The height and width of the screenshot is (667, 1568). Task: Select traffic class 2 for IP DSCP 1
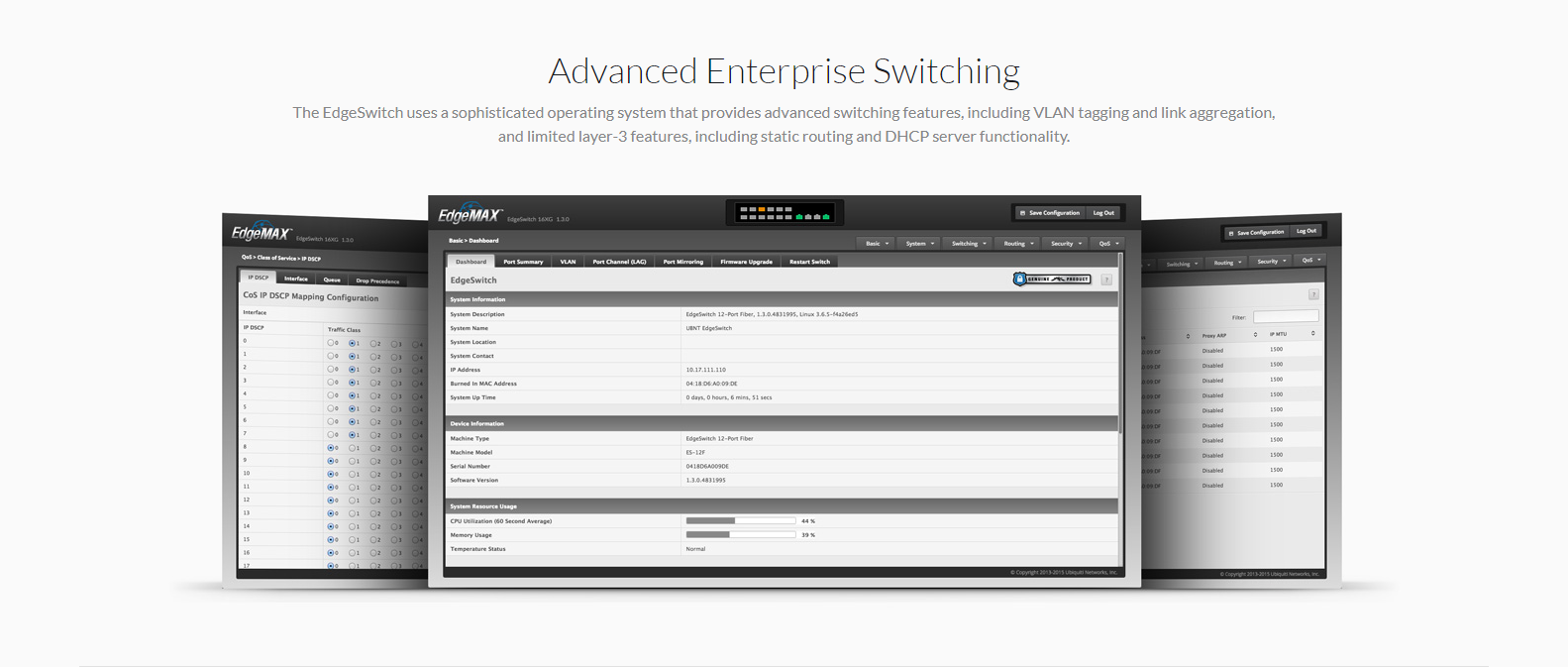373,356
